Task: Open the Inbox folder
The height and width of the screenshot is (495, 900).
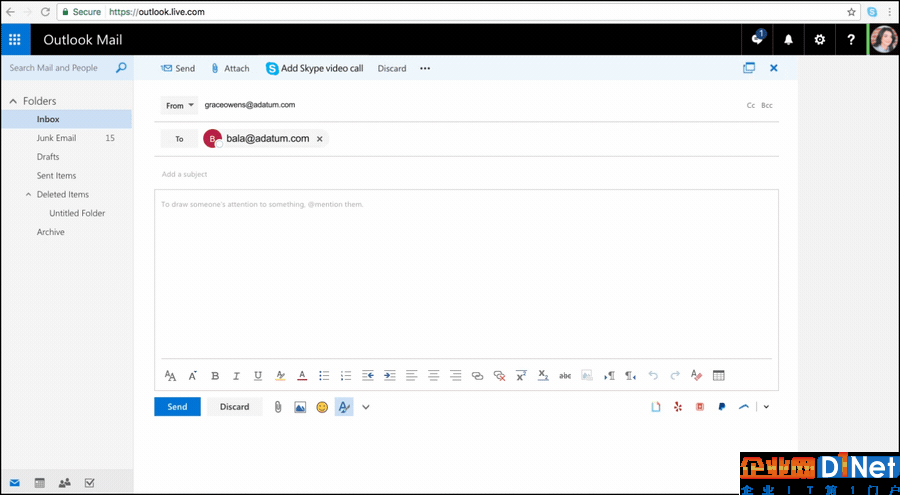Action: [66, 119]
